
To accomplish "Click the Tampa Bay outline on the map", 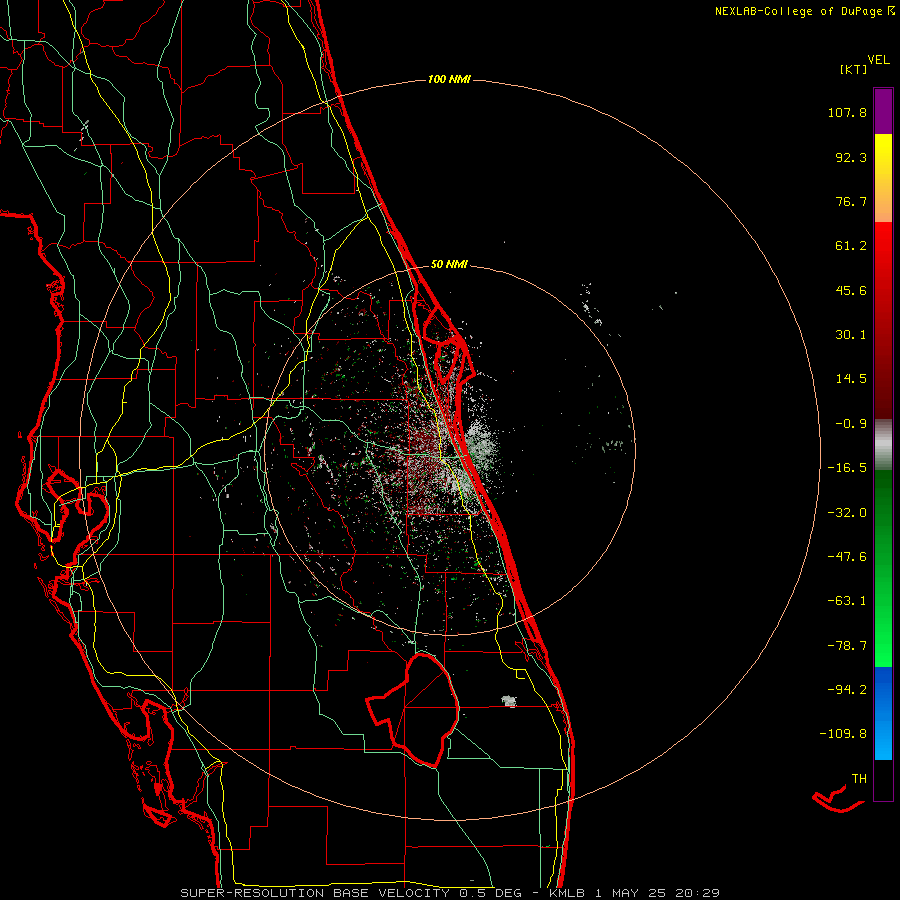I will [x=77, y=505].
